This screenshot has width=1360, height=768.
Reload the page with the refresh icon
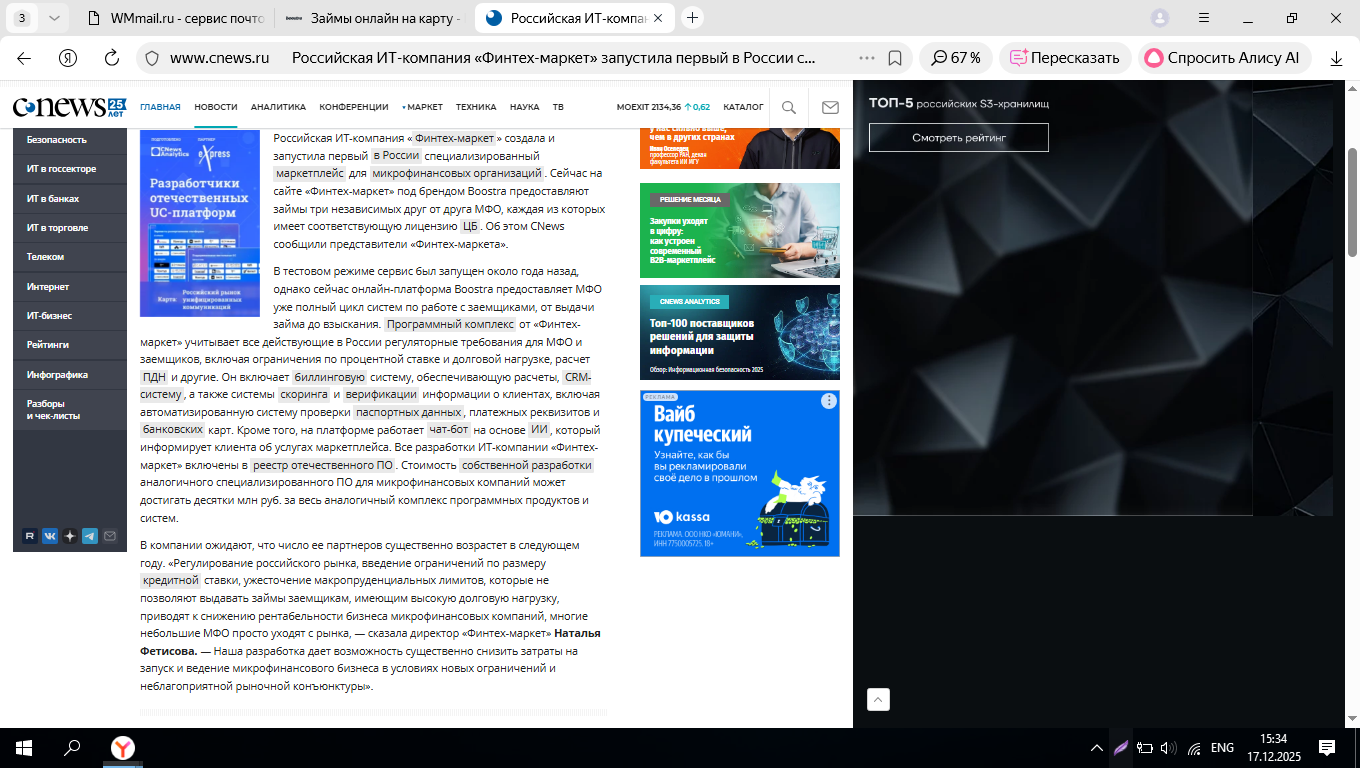coord(112,58)
